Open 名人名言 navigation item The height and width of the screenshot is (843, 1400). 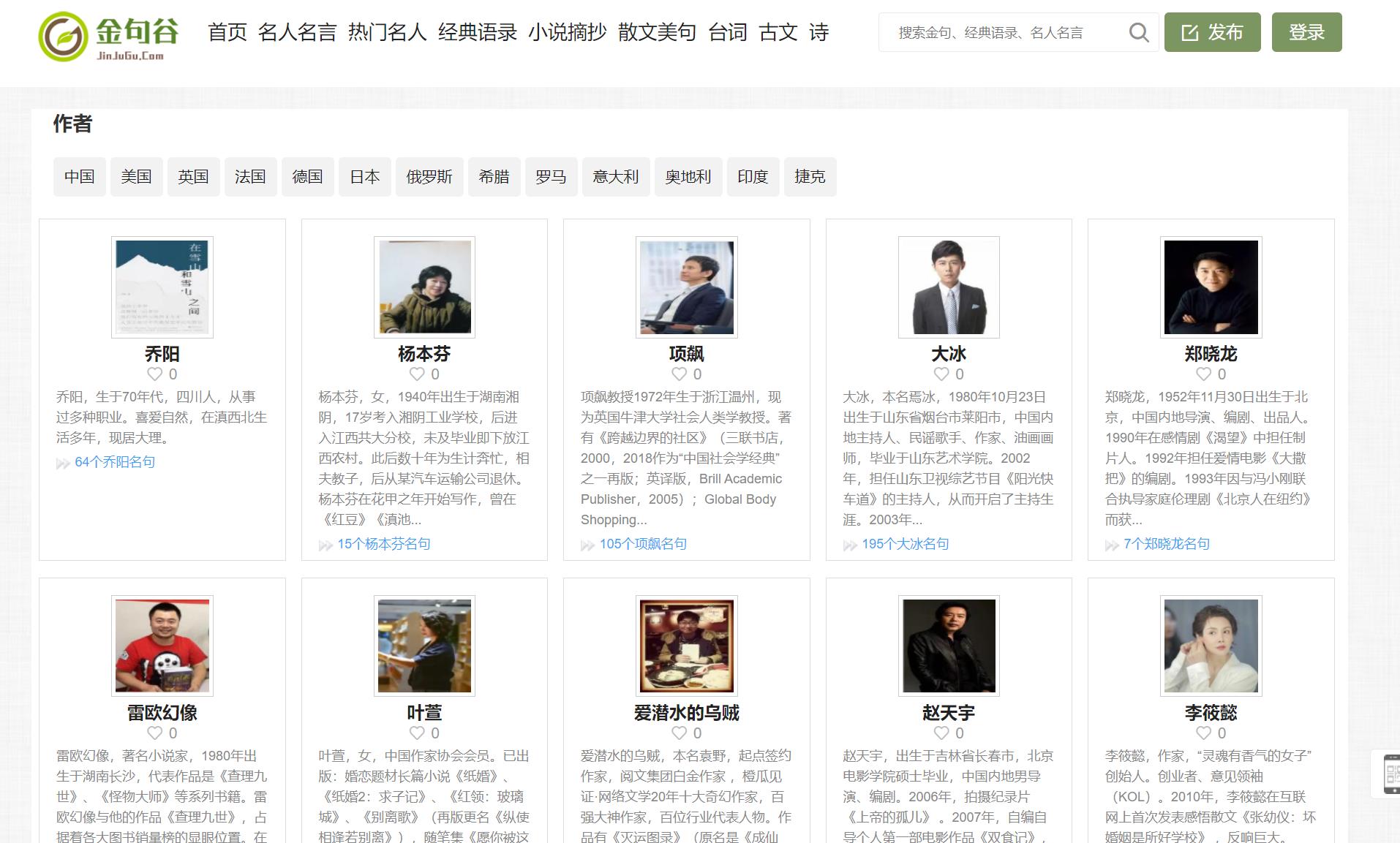297,32
